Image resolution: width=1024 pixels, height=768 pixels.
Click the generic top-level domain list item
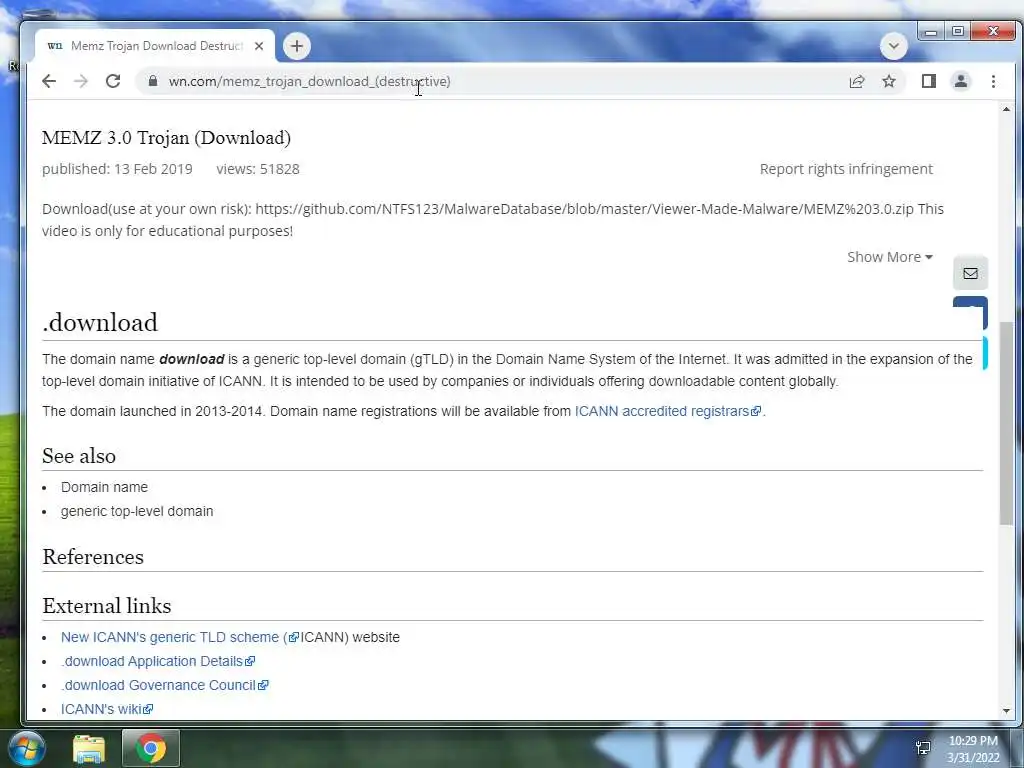137,511
